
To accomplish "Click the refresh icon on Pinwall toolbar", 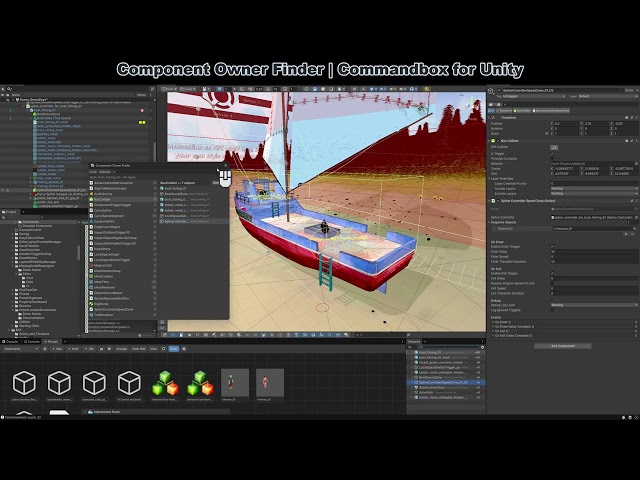I will coord(164,349).
